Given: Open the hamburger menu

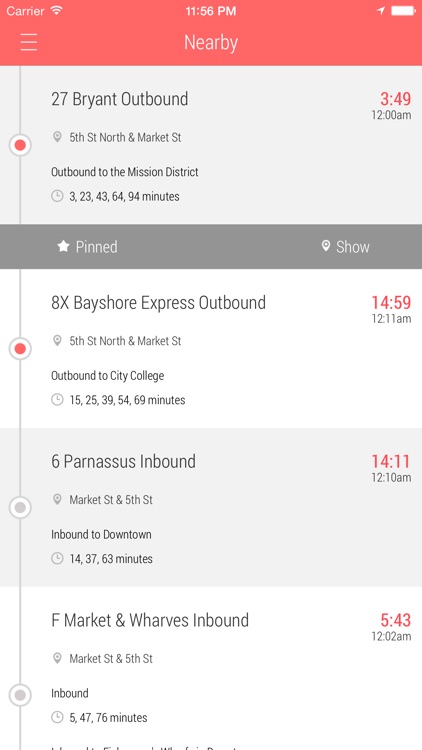Looking at the screenshot, I should [29, 42].
